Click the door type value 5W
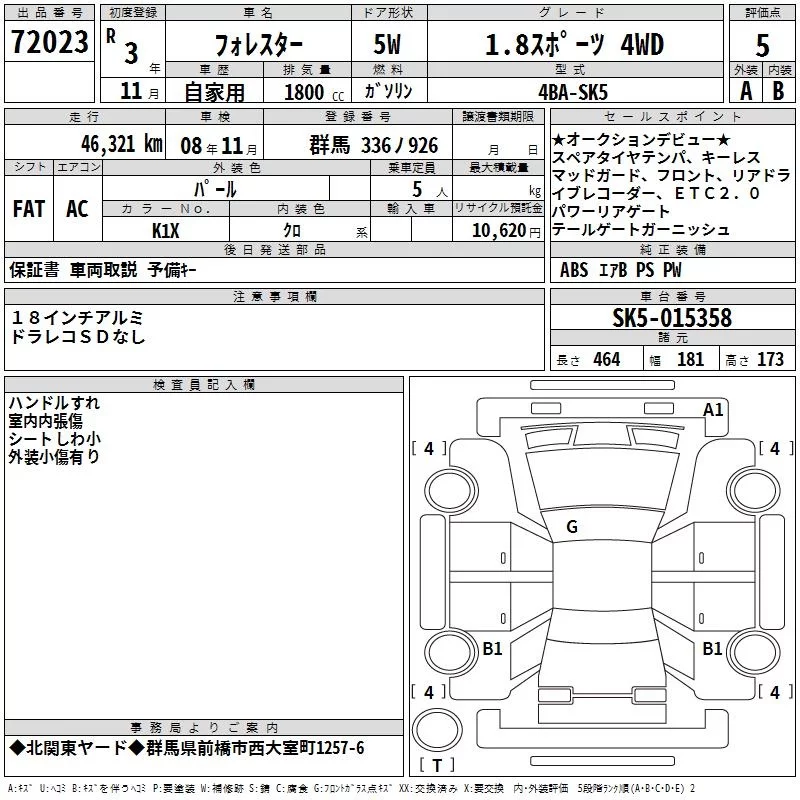Image resolution: width=800 pixels, height=800 pixels. [387, 44]
